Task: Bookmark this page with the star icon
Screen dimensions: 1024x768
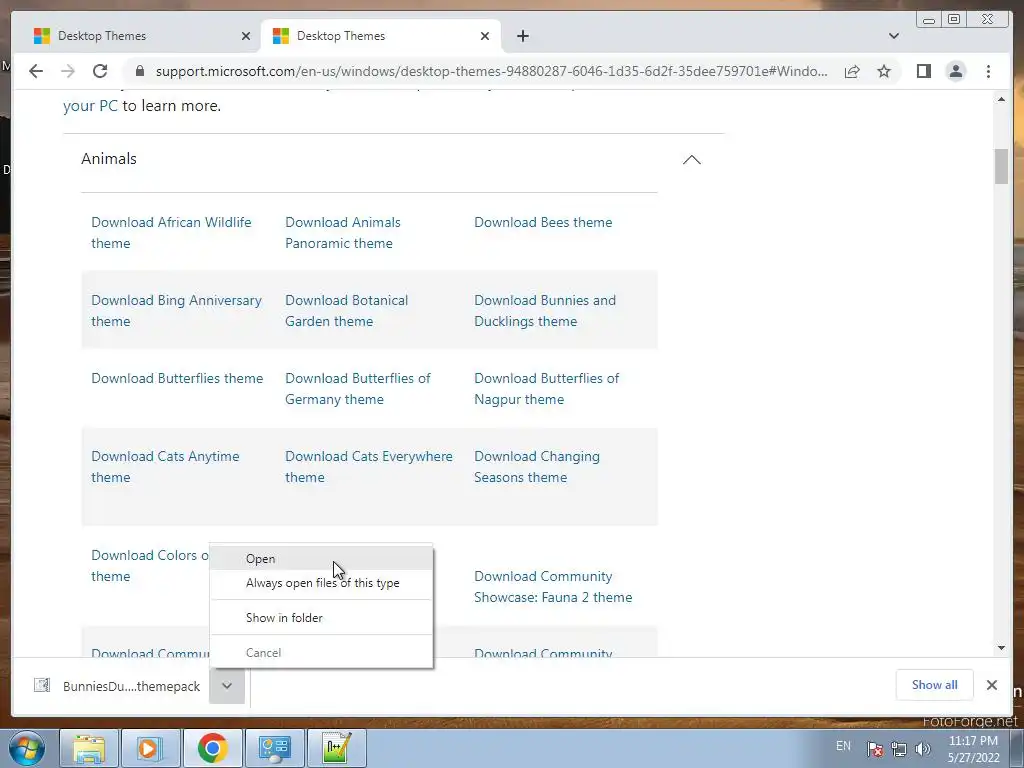Action: (x=884, y=71)
